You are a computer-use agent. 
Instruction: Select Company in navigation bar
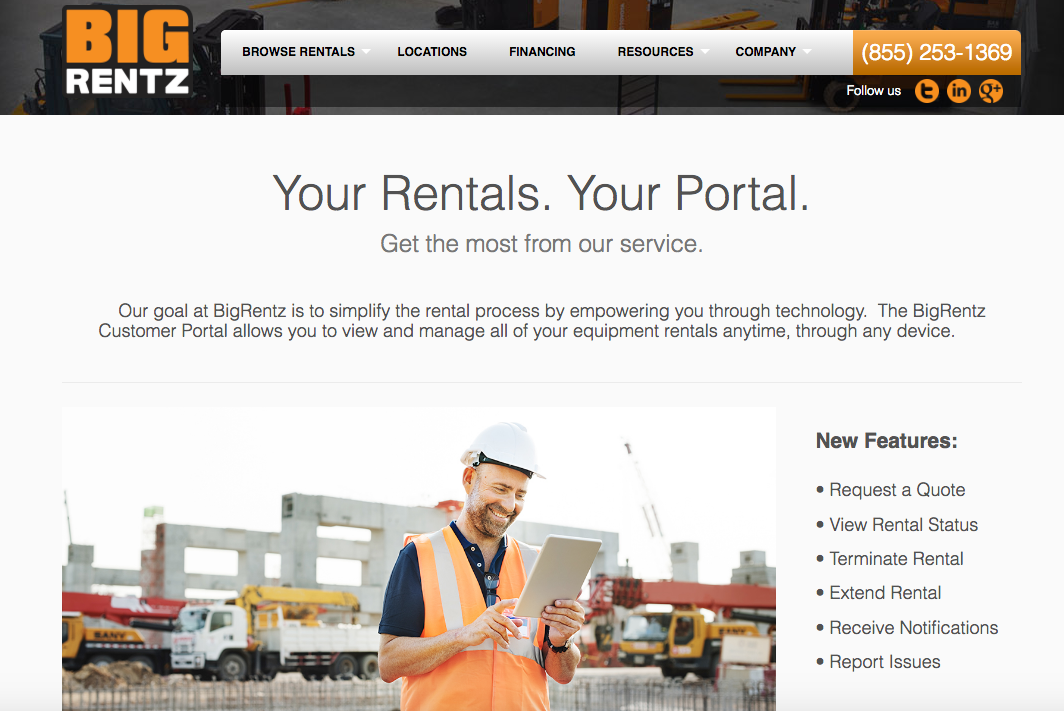coord(765,52)
